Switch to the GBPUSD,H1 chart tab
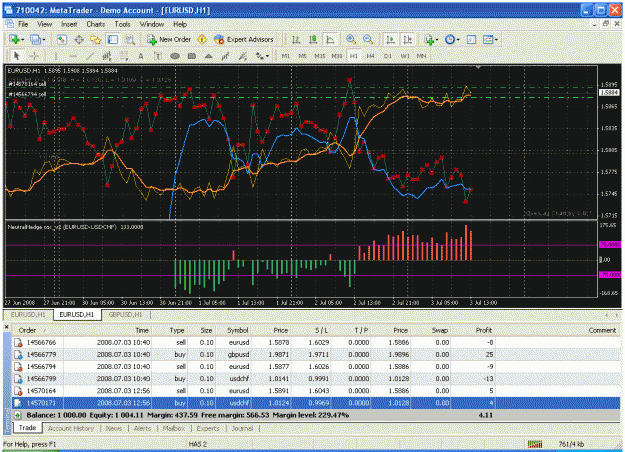This screenshot has height=452, width=625. pos(126,314)
